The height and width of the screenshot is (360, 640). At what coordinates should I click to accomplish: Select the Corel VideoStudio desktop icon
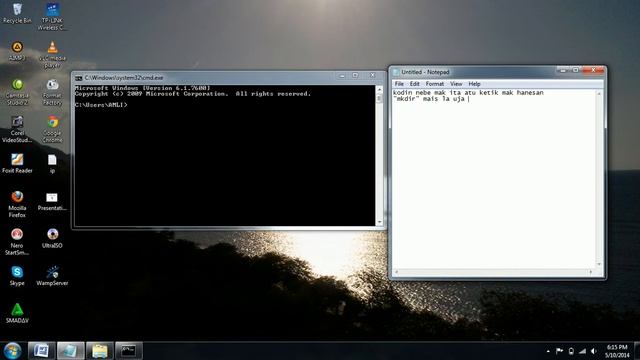17,129
